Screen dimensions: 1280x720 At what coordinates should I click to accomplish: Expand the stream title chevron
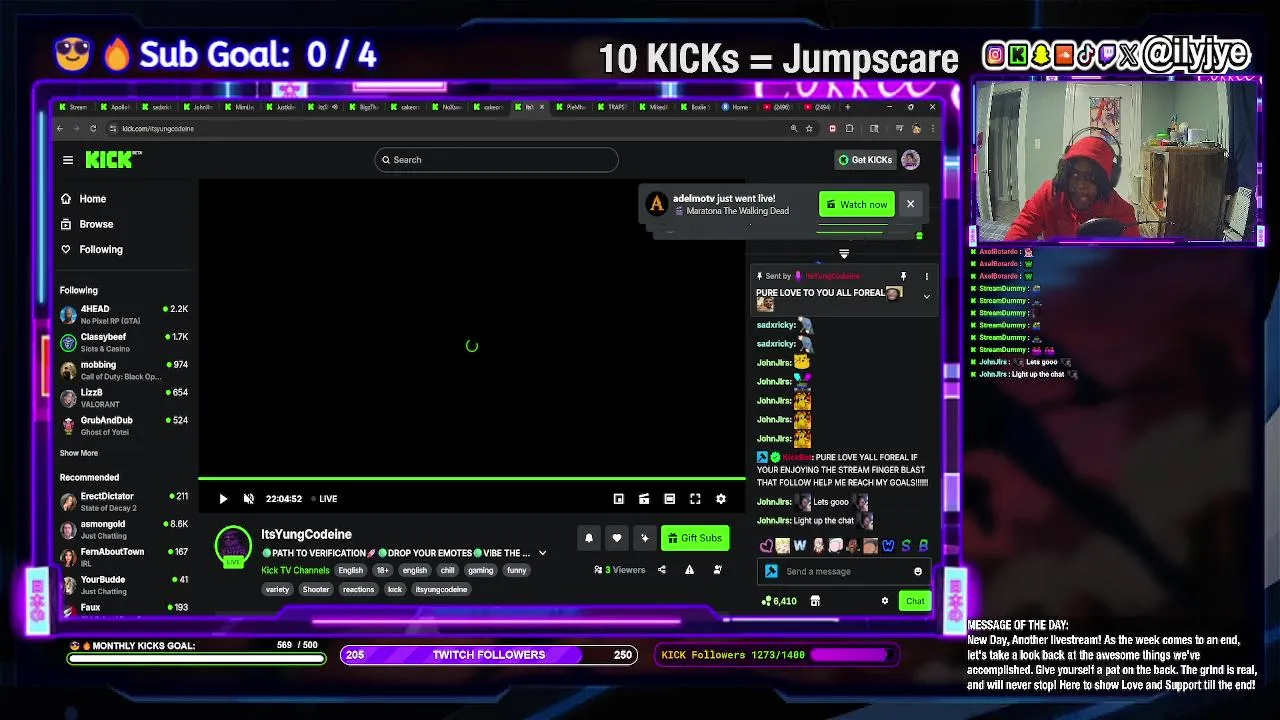(542, 553)
